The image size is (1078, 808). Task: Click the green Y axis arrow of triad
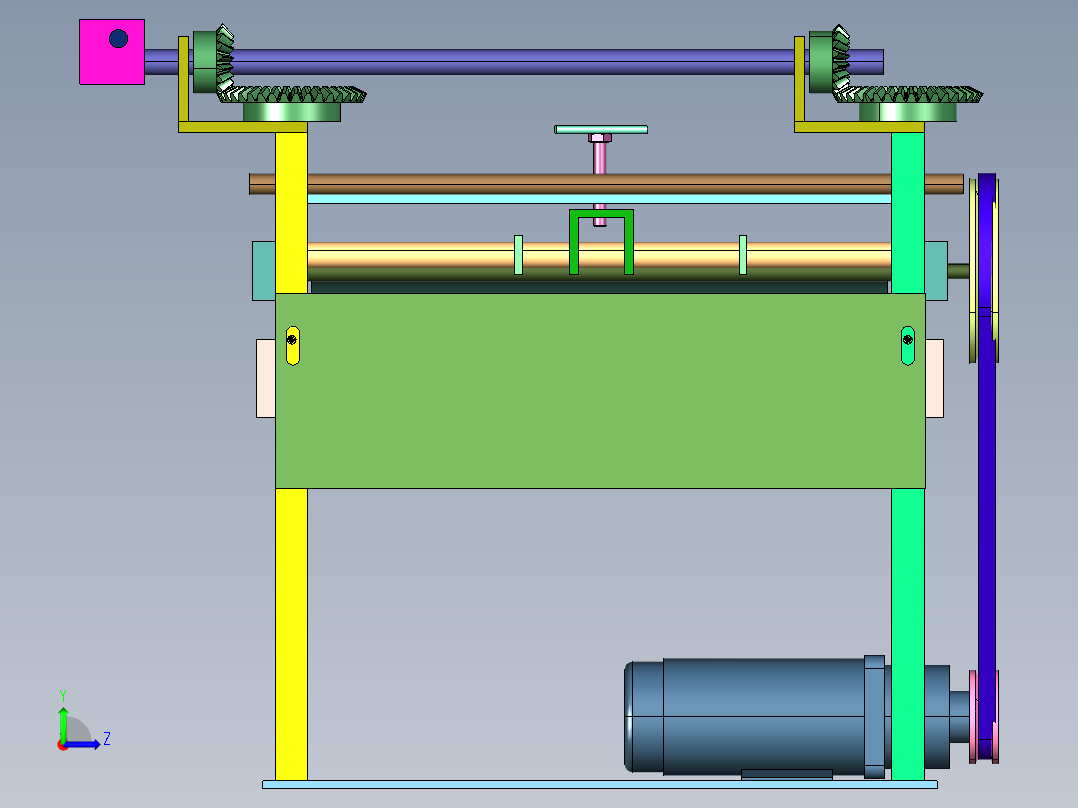[63, 722]
